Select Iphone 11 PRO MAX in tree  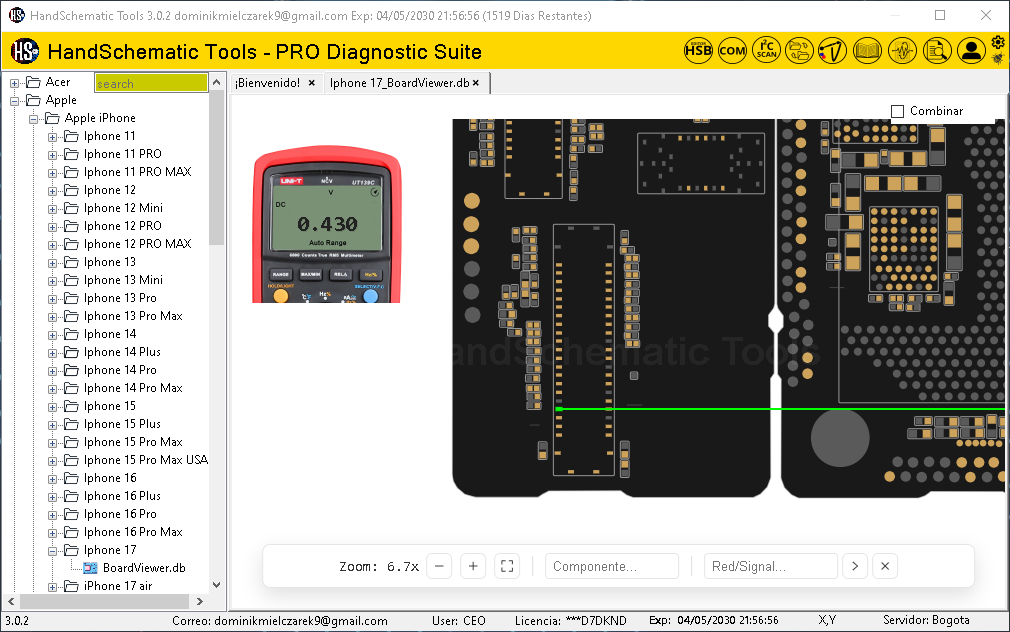[137, 172]
